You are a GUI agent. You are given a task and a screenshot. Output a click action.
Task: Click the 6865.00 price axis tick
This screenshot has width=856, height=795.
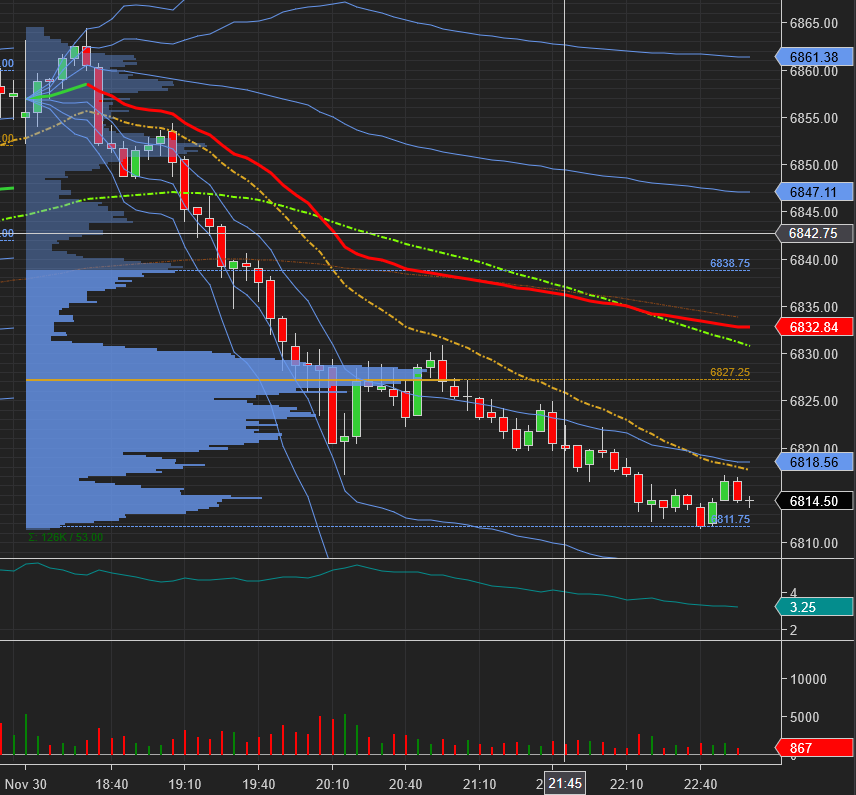(x=812, y=23)
